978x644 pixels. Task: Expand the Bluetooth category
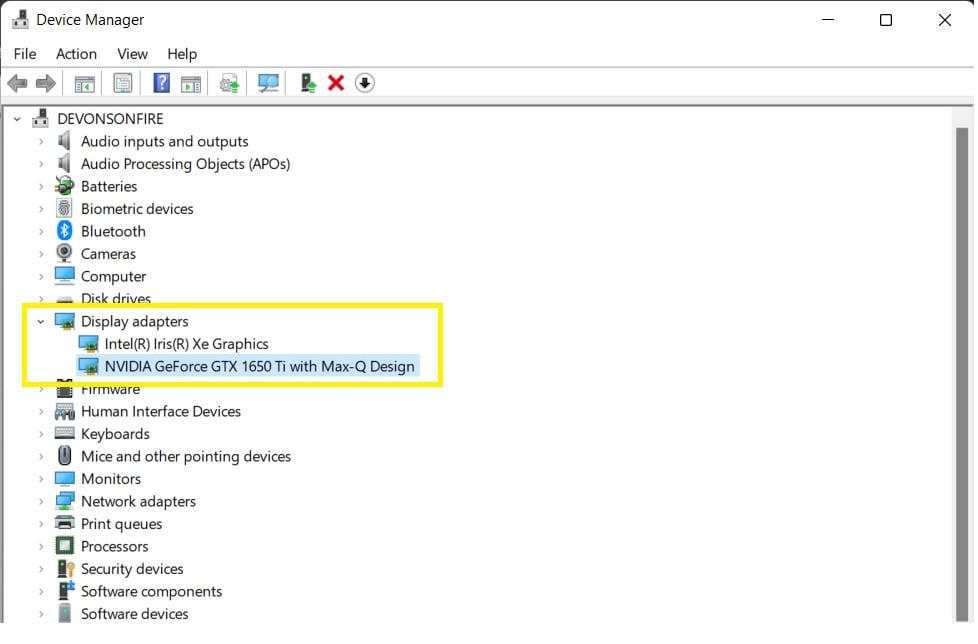(x=41, y=232)
